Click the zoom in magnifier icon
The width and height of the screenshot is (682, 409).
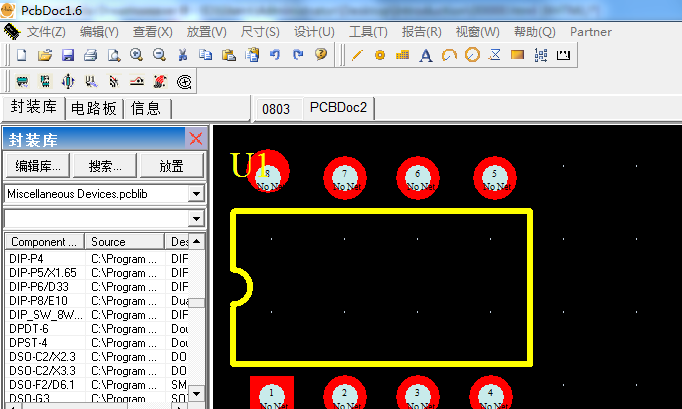pos(136,55)
